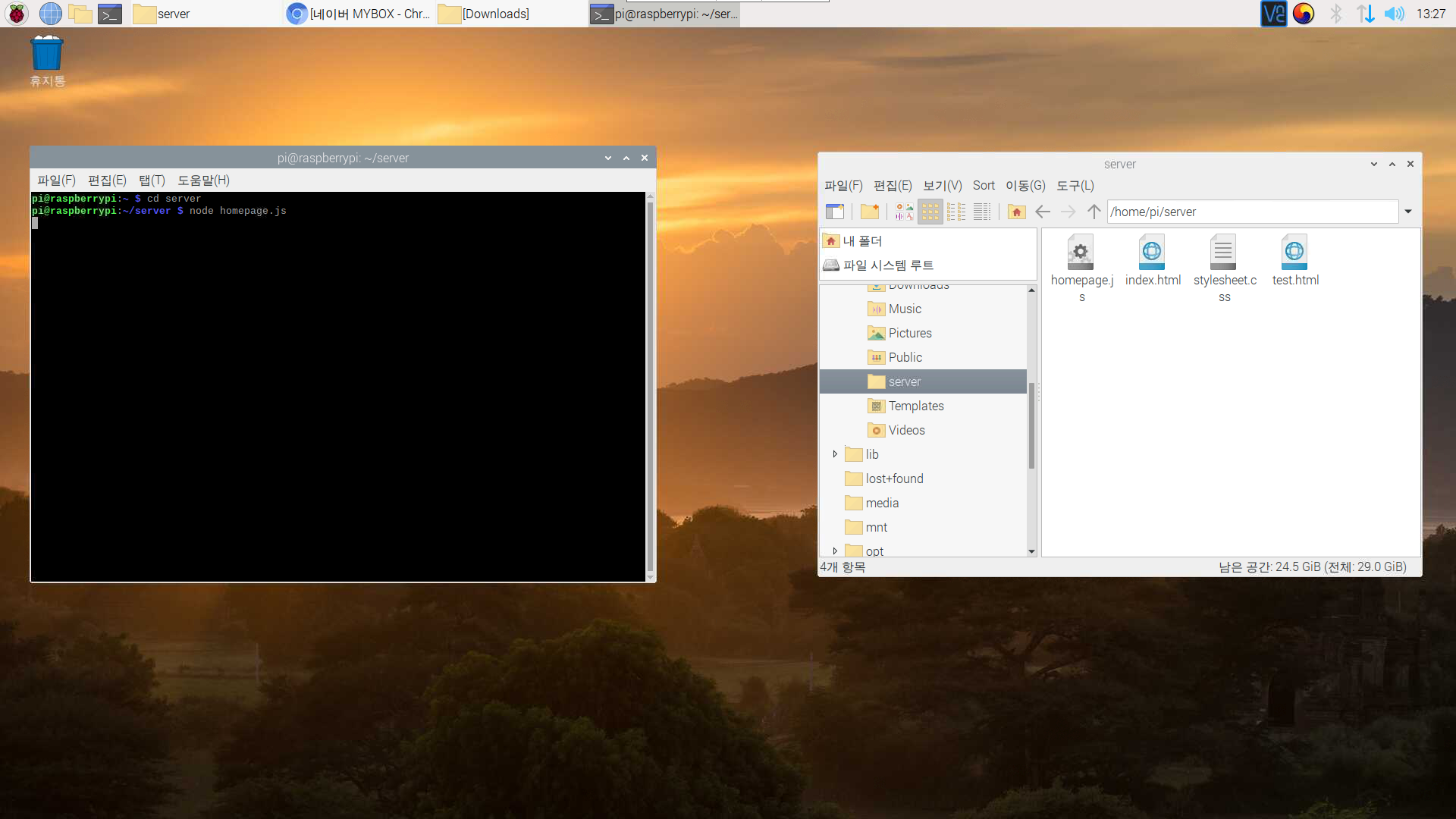Switch to thumbnail view icon
1456x819 pixels.
(904, 212)
